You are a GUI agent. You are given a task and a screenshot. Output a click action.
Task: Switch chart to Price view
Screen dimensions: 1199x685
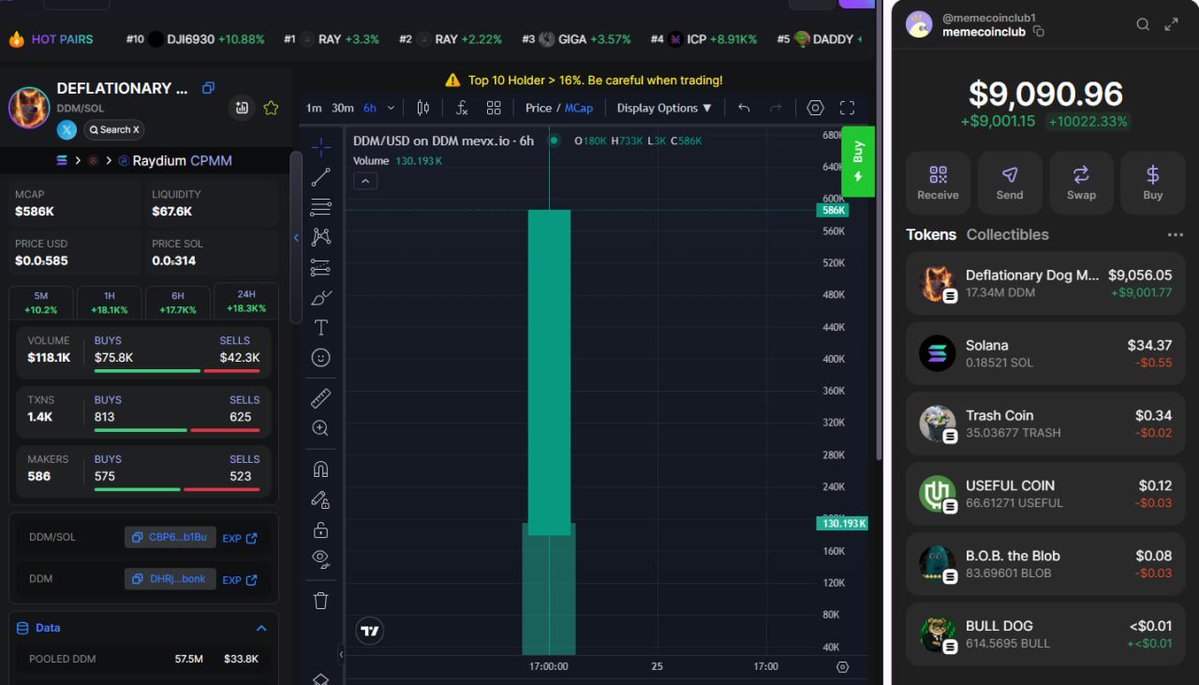(x=538, y=108)
